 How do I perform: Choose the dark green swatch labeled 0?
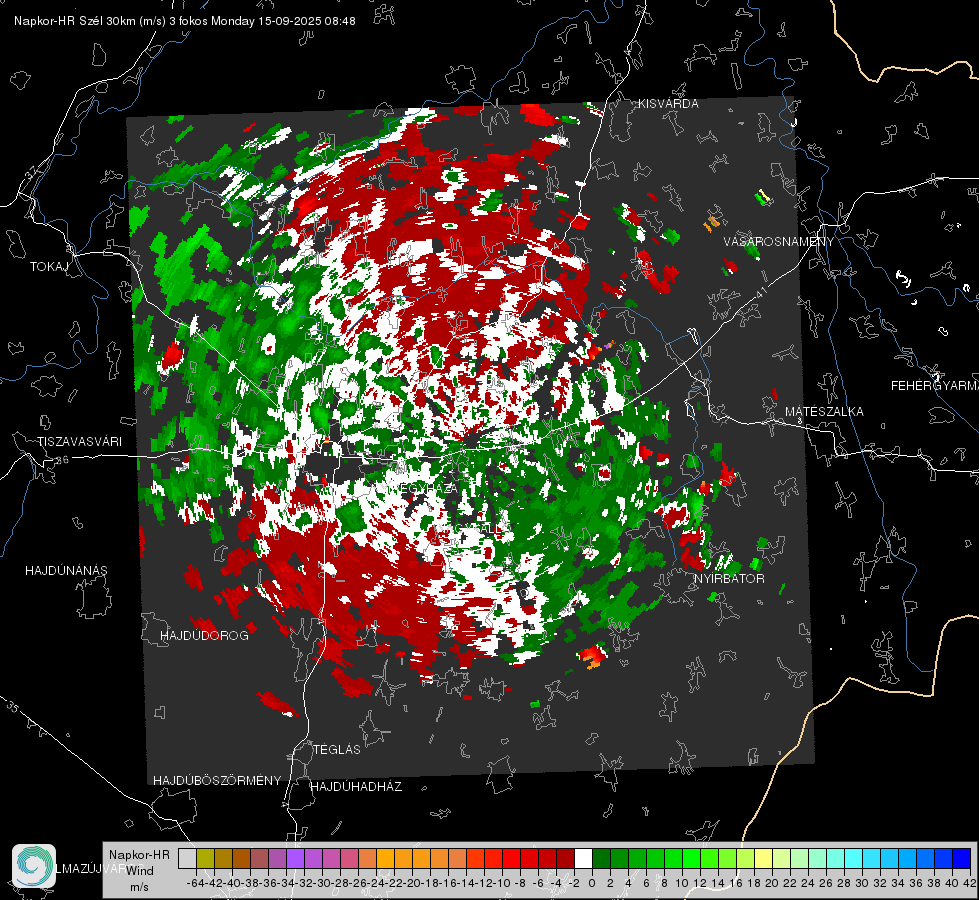click(x=601, y=858)
